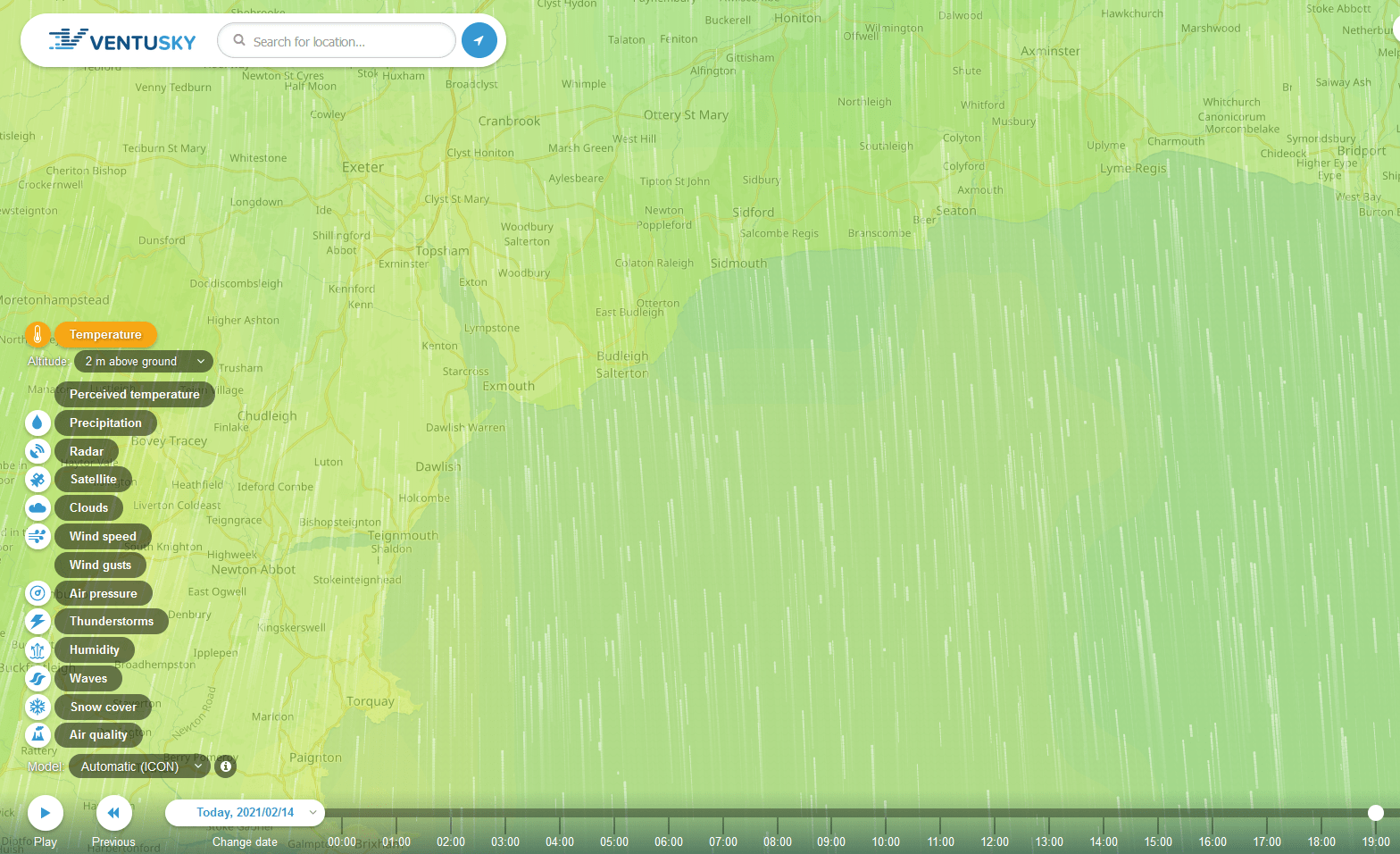Show the Humidity layer
Screen dimensions: 1400x854
[94, 650]
